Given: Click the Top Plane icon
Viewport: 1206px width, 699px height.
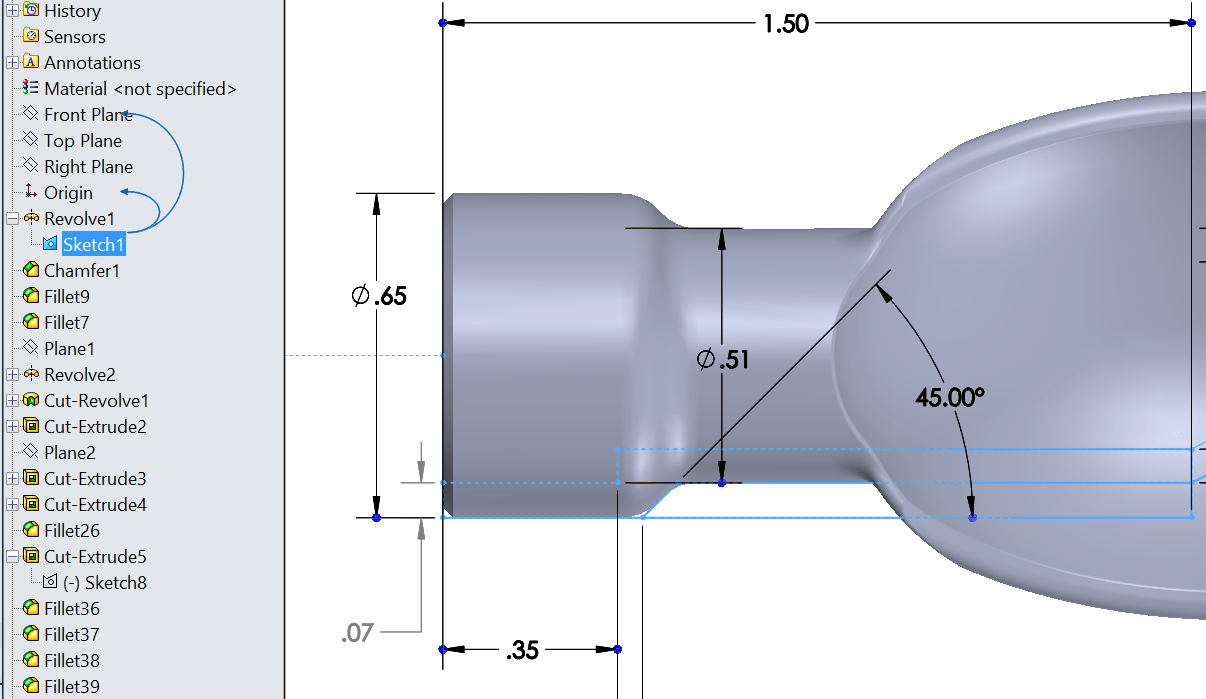Looking at the screenshot, I should 30,140.
